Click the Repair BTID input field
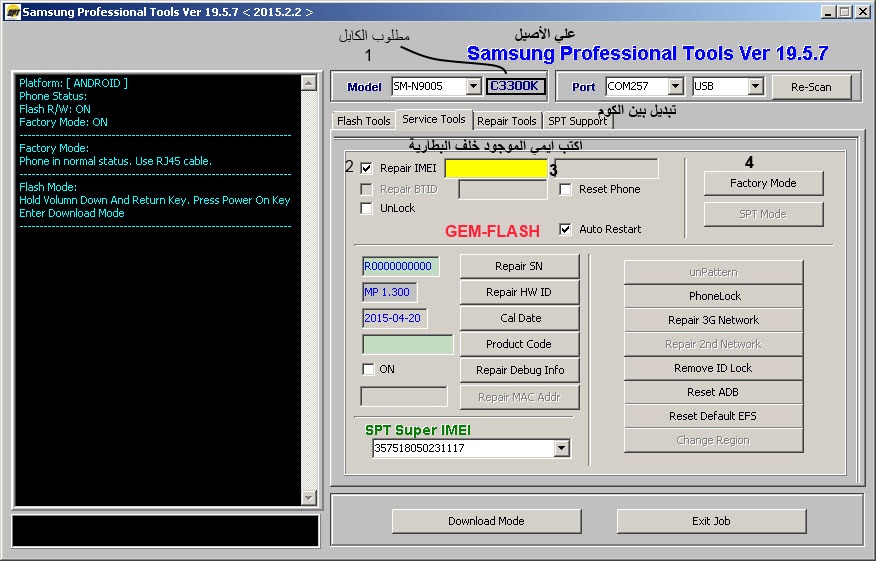This screenshot has width=876, height=561. [x=502, y=189]
